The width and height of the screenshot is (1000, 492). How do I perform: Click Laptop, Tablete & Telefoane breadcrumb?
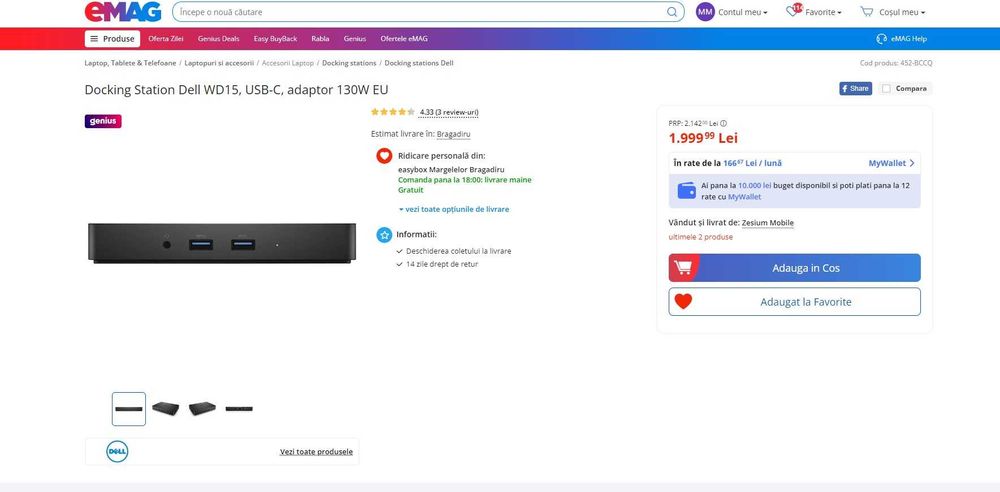[x=130, y=63]
